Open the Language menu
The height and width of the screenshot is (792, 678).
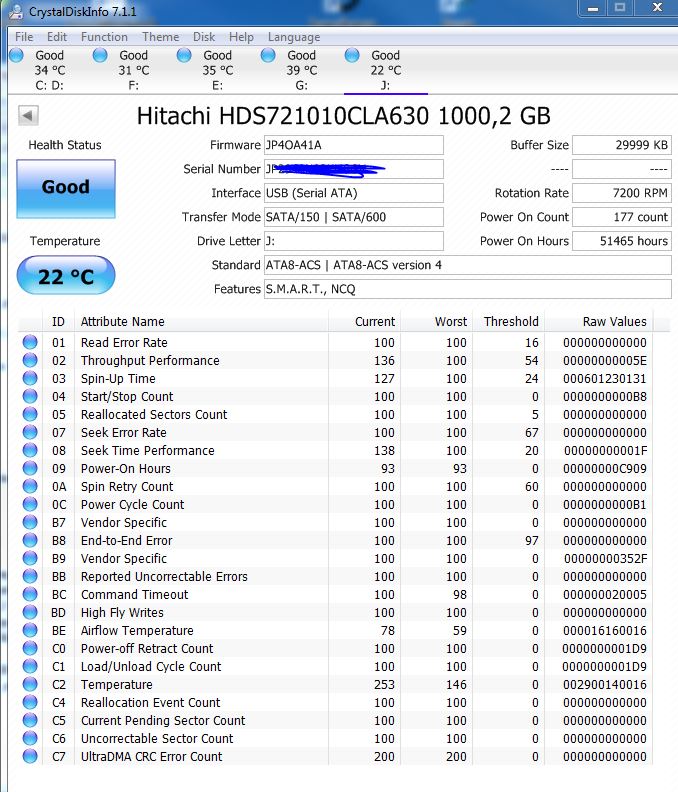[294, 37]
